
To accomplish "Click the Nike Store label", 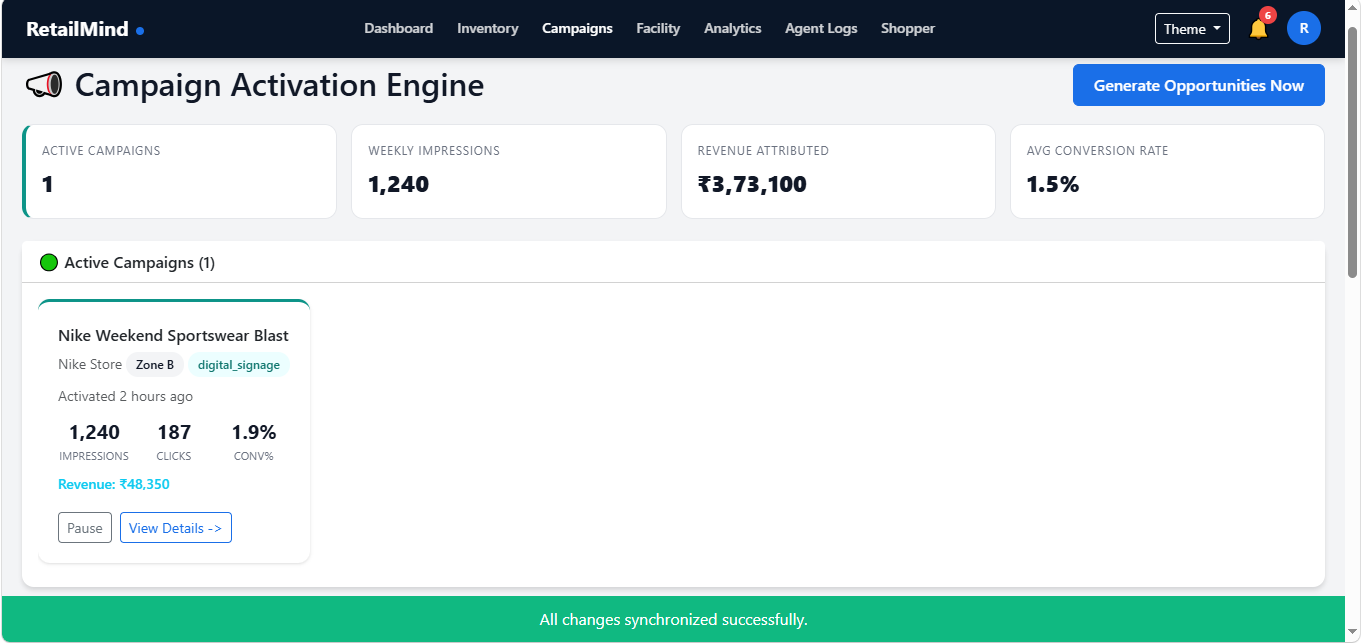I will point(90,365).
